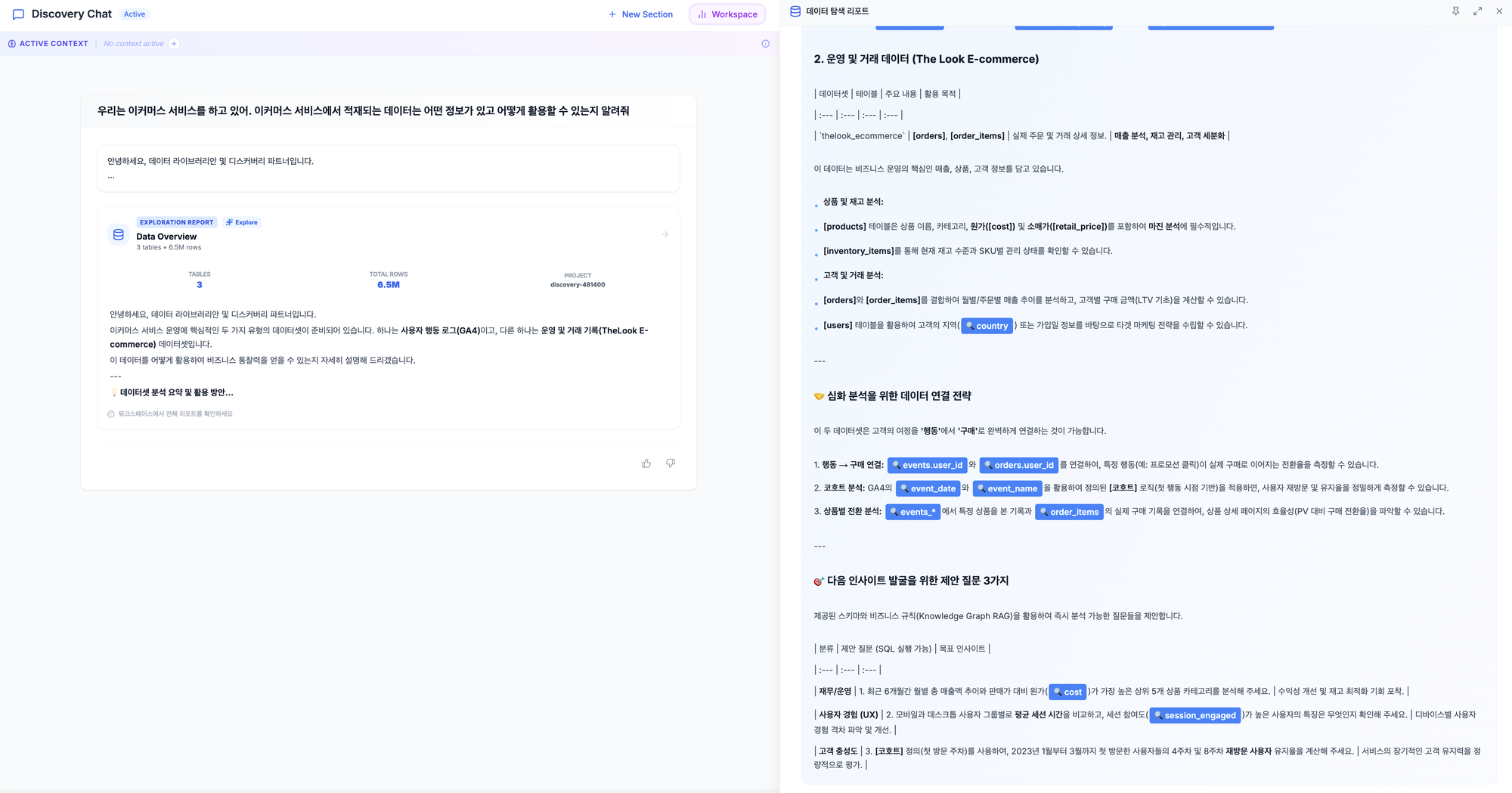This screenshot has width=1512, height=793.
Task: Add a new active context item
Action: click(x=174, y=44)
